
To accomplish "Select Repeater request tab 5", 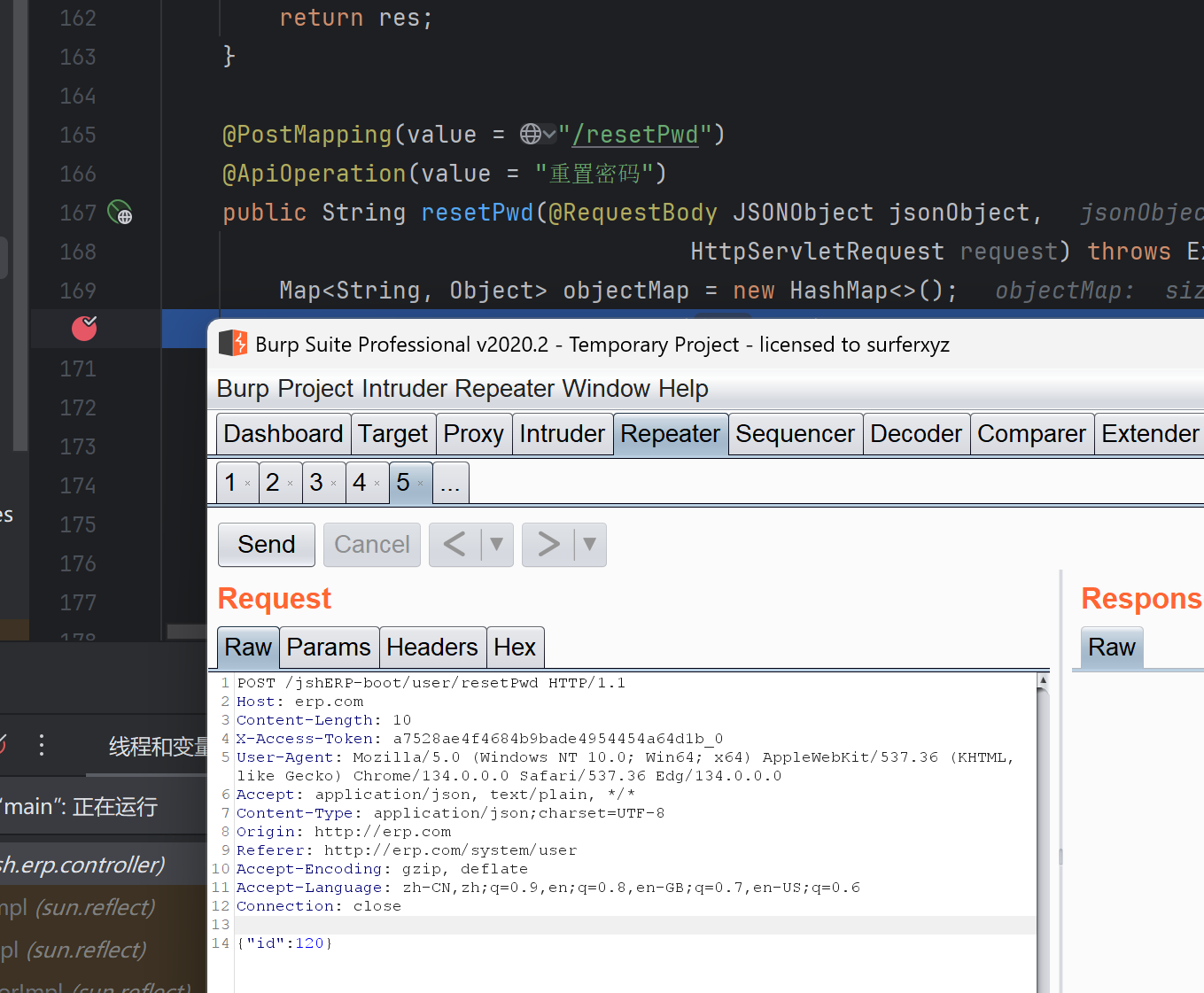I will click(x=403, y=483).
